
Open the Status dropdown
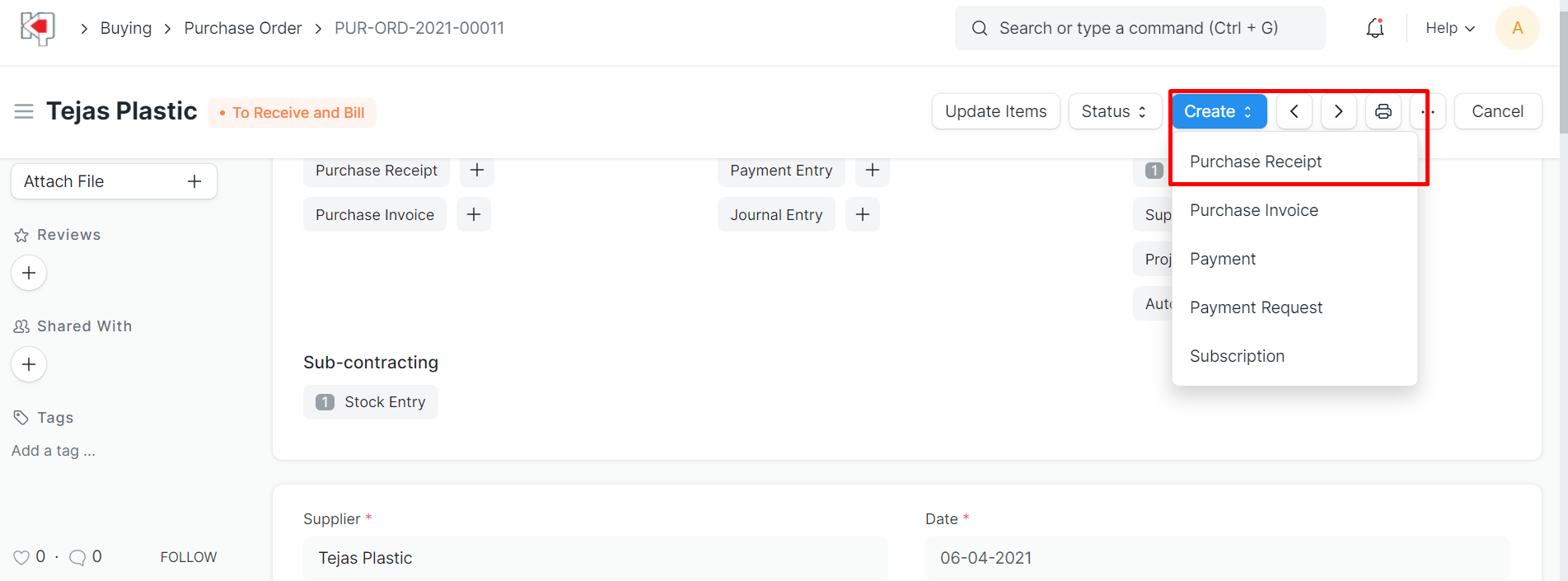(1114, 111)
